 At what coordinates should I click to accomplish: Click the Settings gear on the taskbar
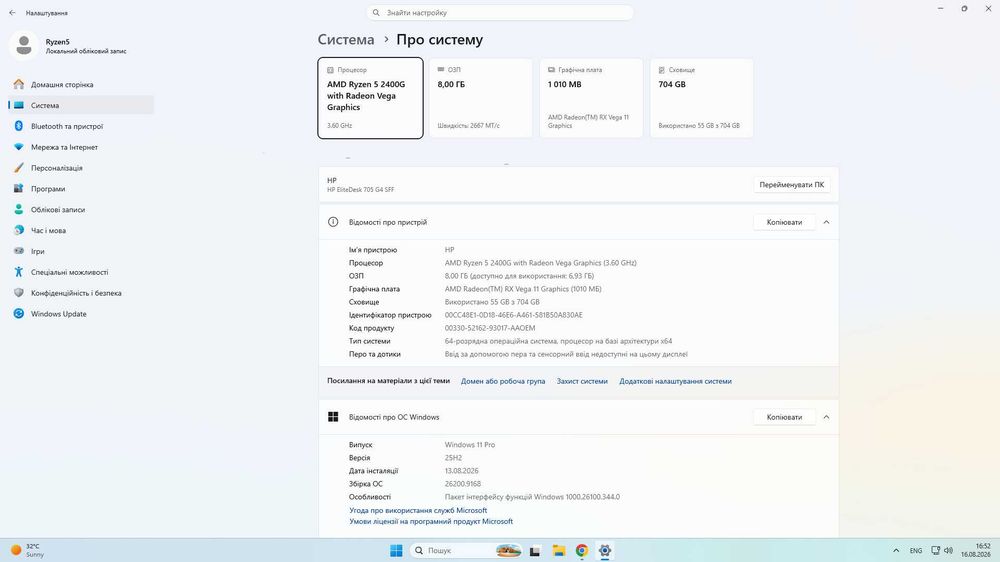tap(605, 551)
